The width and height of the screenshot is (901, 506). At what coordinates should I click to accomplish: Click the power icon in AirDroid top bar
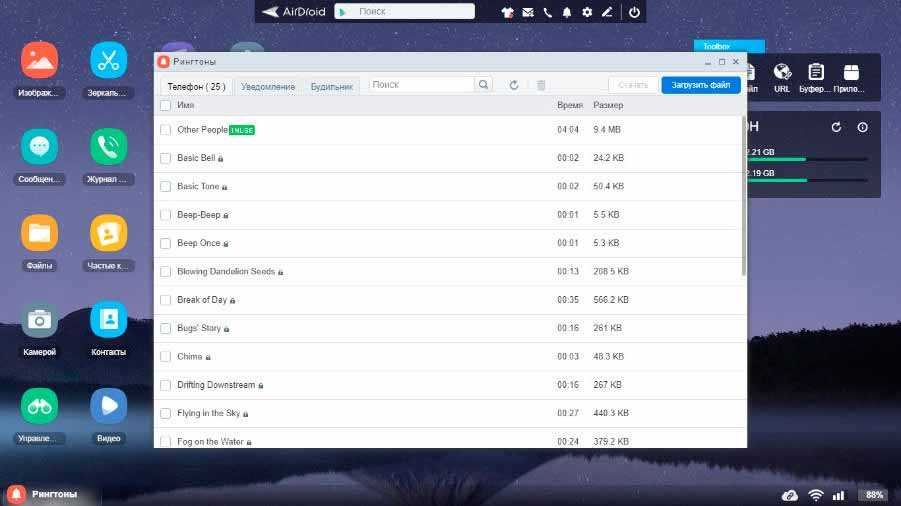634,12
